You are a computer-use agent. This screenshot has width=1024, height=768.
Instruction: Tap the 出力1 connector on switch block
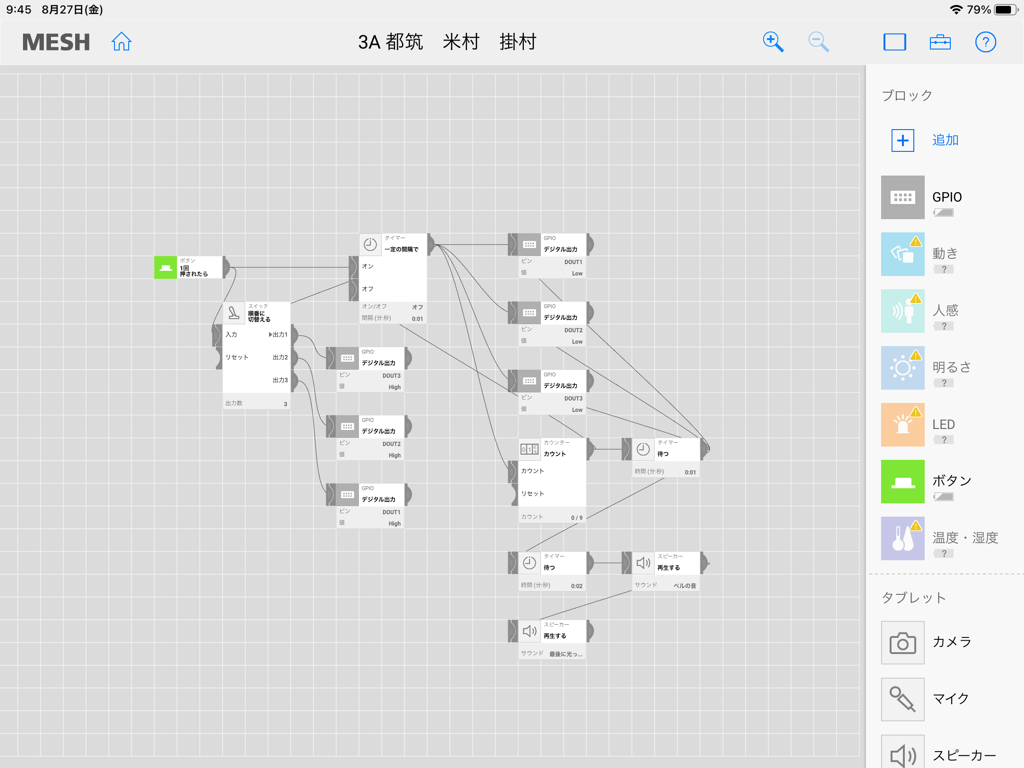click(295, 335)
